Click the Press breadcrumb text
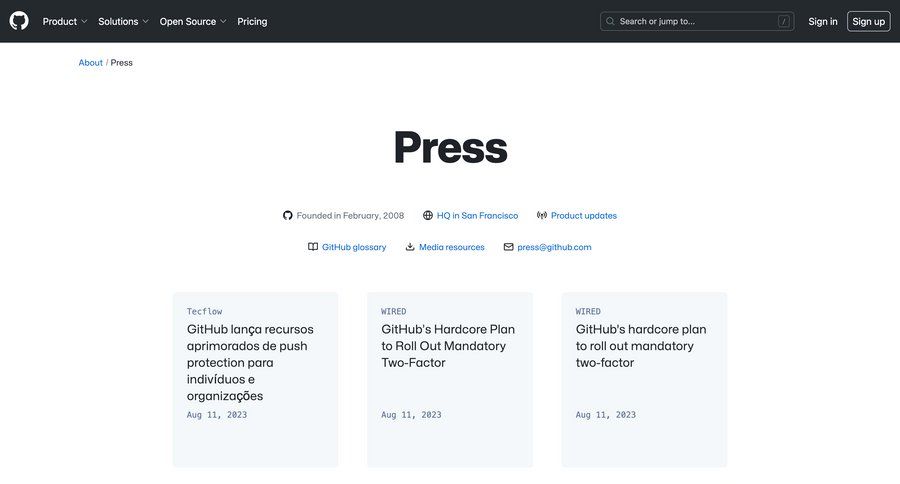 121,63
